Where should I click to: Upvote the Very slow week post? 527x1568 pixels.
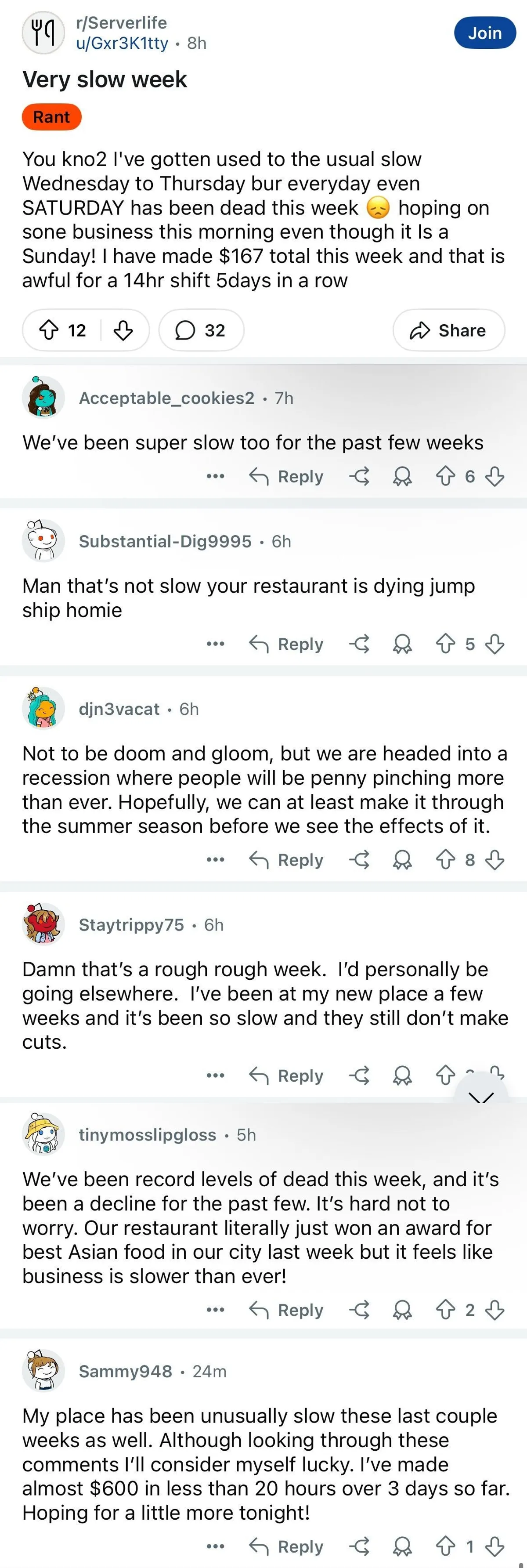[49, 330]
